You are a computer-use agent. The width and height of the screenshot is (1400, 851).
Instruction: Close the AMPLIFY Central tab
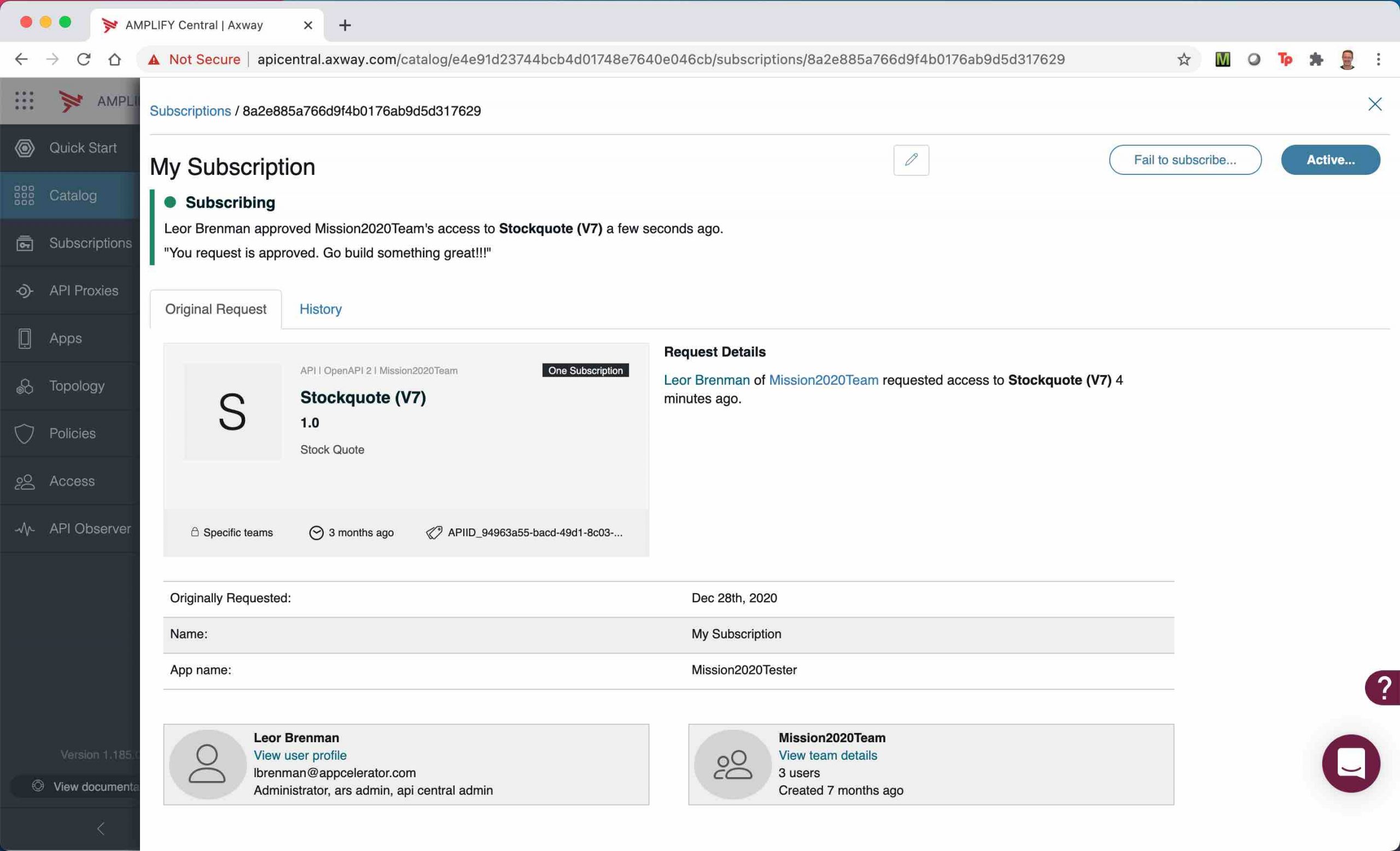[308, 25]
